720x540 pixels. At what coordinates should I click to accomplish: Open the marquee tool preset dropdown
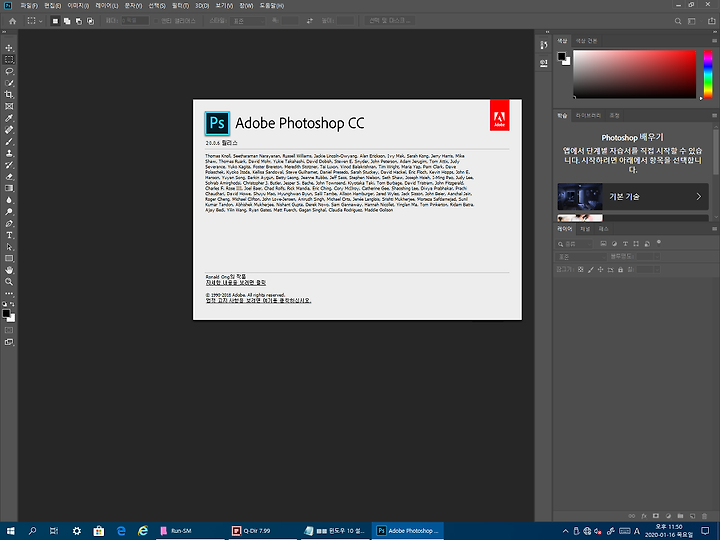(35, 21)
